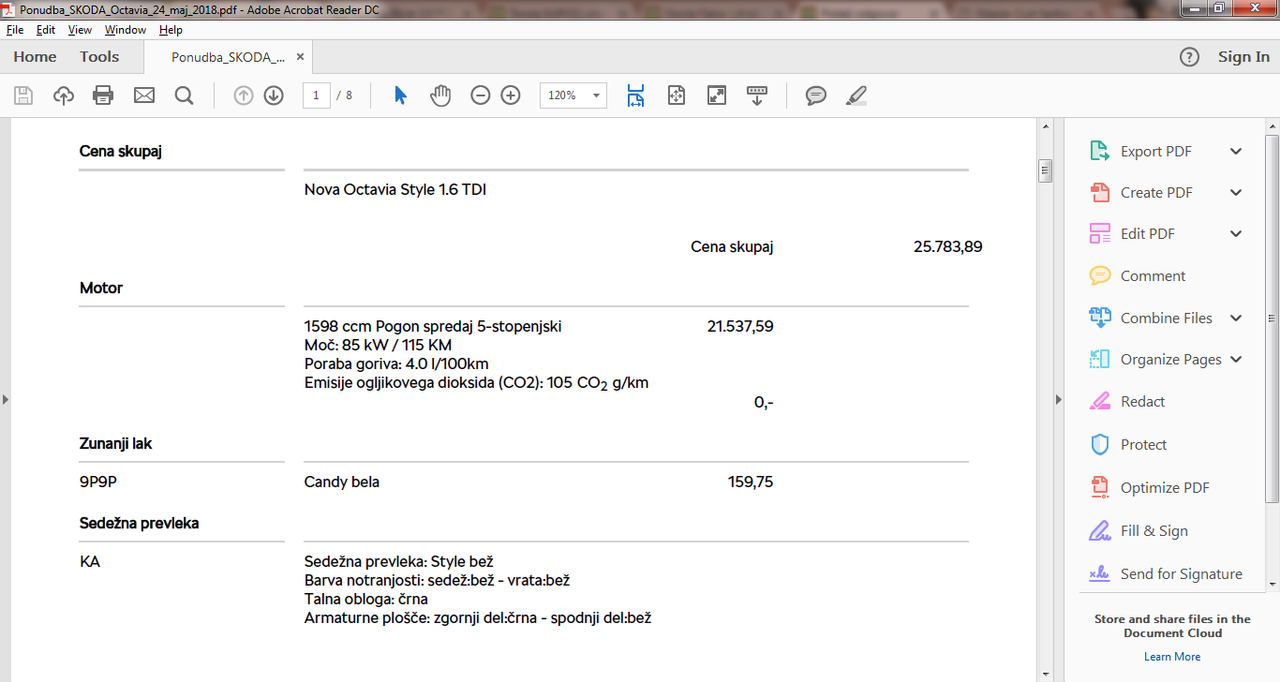Screen dimensions: 1280x682
Task: Click the paint code 9P9P
Action: 99,482
